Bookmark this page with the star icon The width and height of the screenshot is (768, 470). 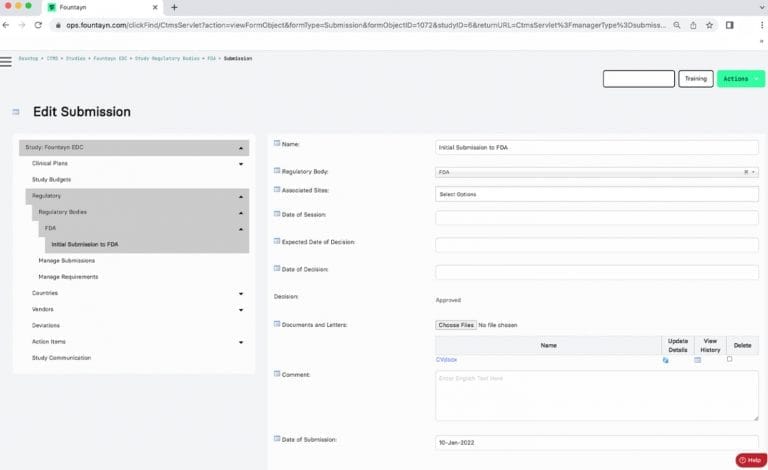click(x=709, y=25)
